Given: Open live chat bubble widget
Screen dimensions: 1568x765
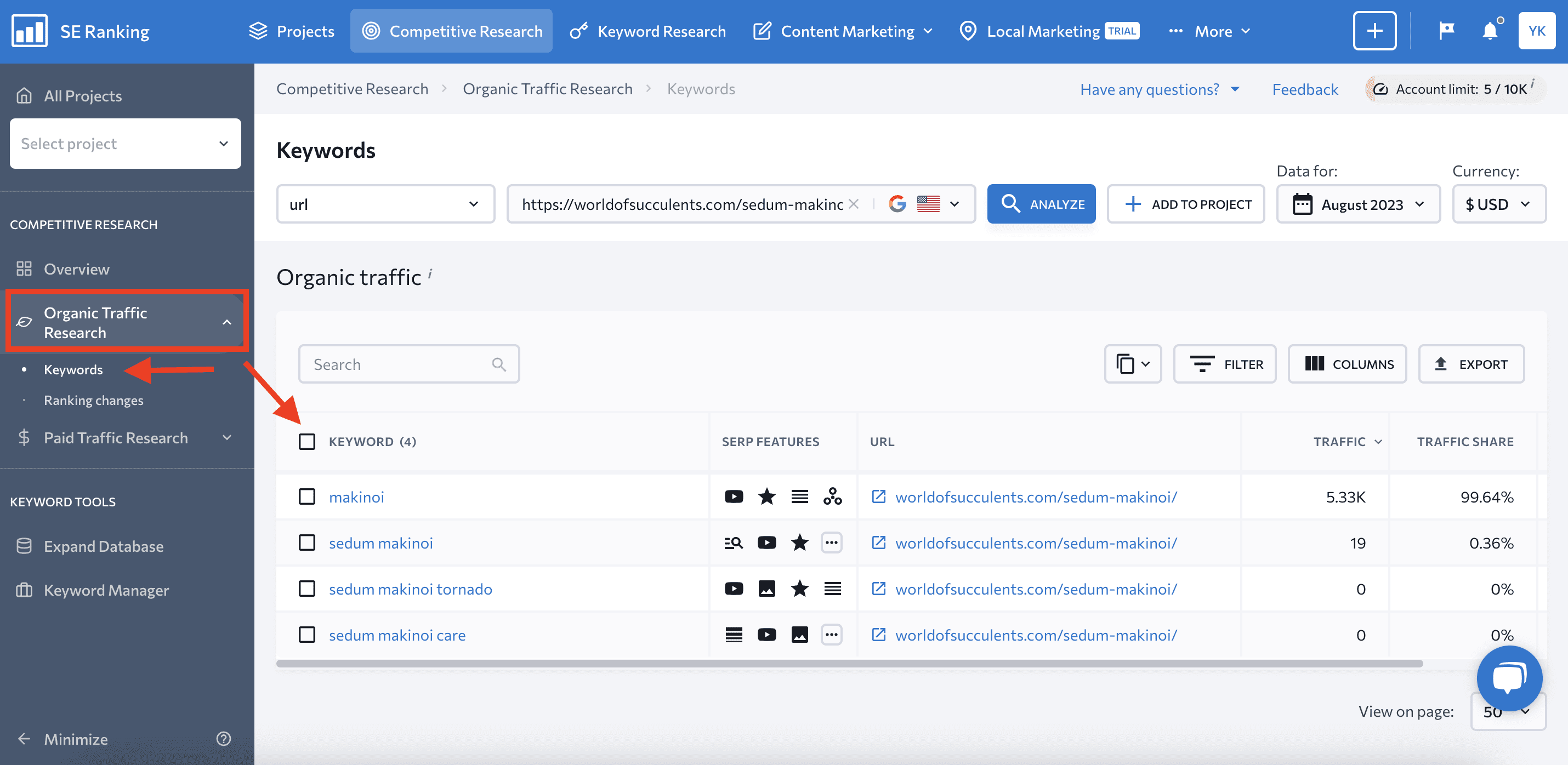Looking at the screenshot, I should (x=1509, y=677).
